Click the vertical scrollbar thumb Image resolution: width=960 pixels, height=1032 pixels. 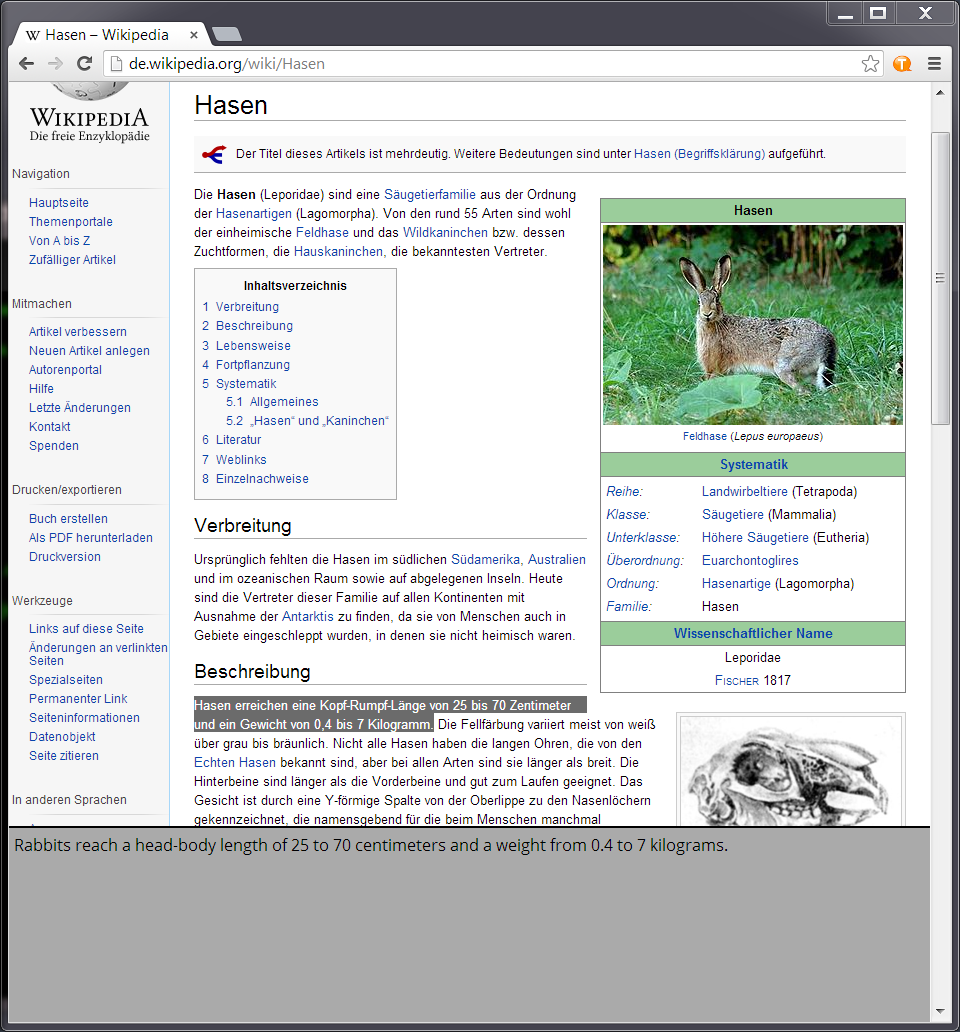click(x=940, y=278)
